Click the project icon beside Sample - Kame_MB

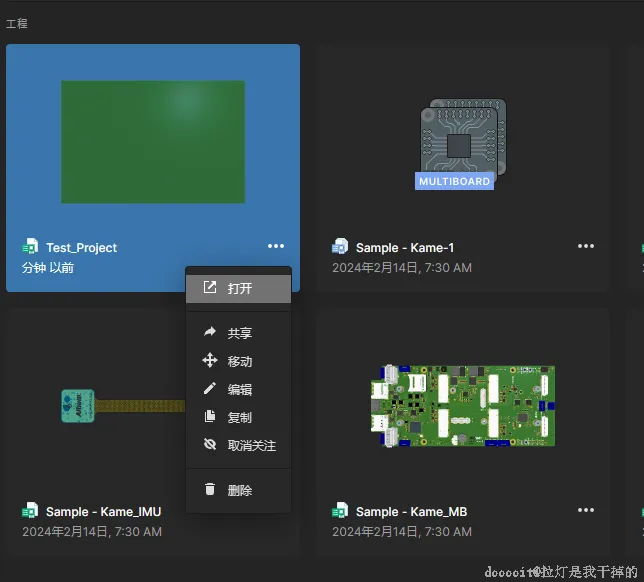(340, 511)
